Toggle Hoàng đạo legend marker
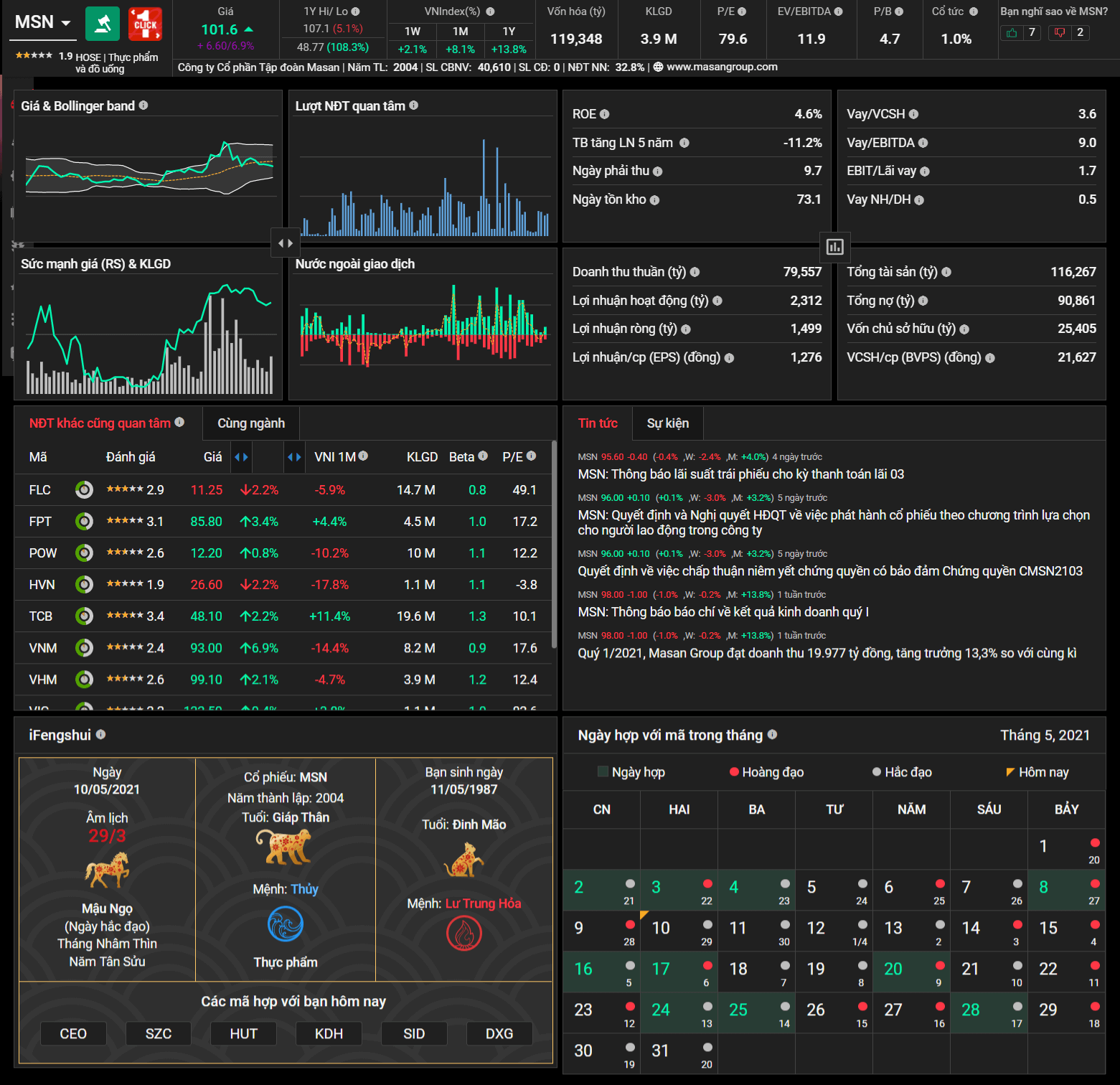The image size is (1120, 1085). tap(734, 772)
